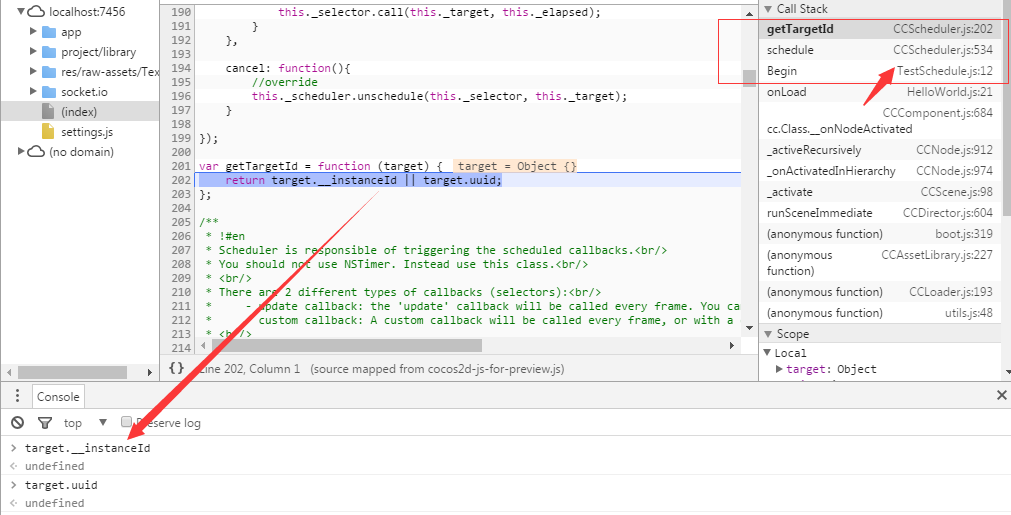This screenshot has width=1011, height=515.
Task: Open the CCDirector.js:604 source link
Action: (948, 213)
